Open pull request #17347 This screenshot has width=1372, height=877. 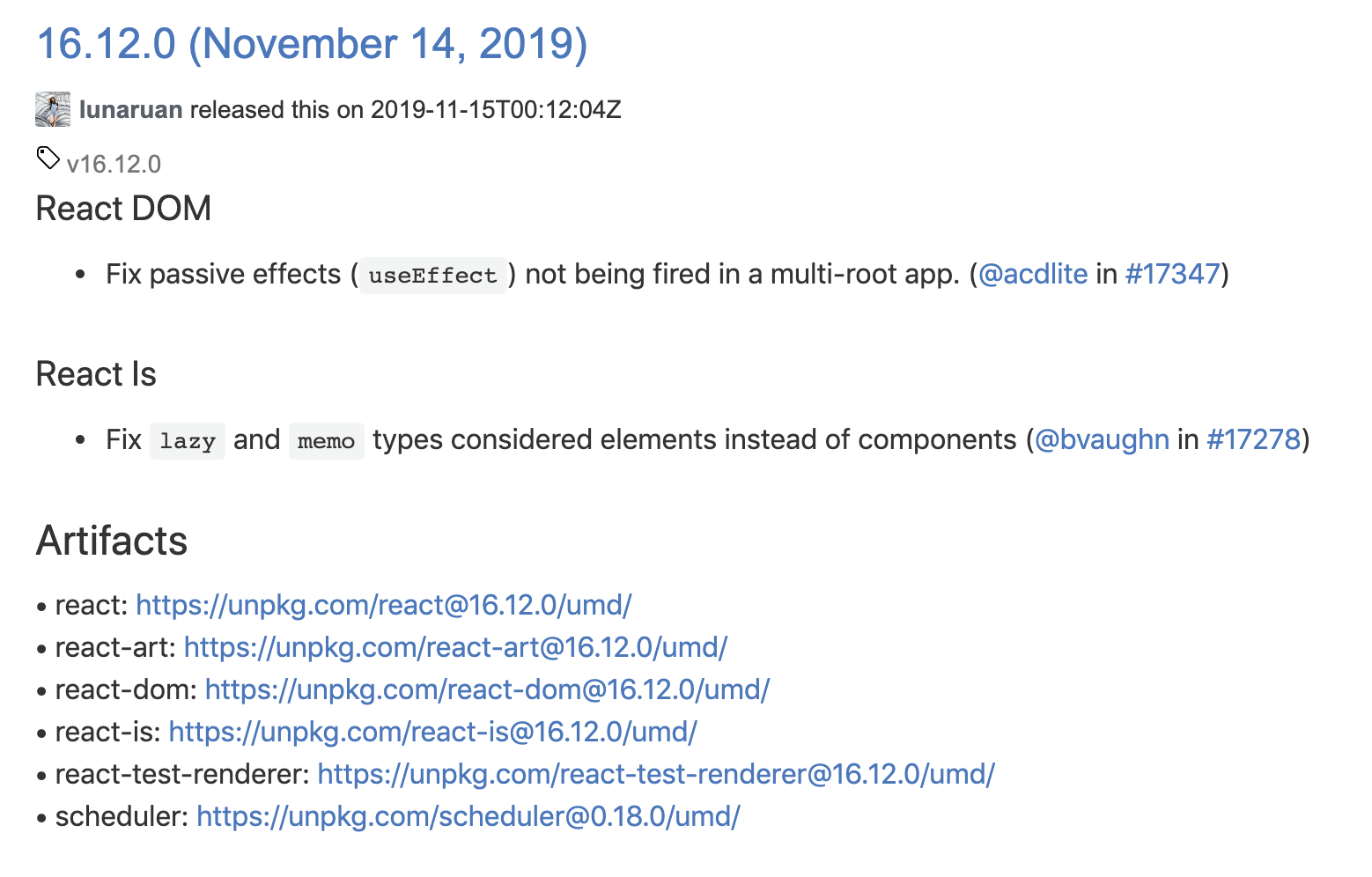tap(1172, 274)
